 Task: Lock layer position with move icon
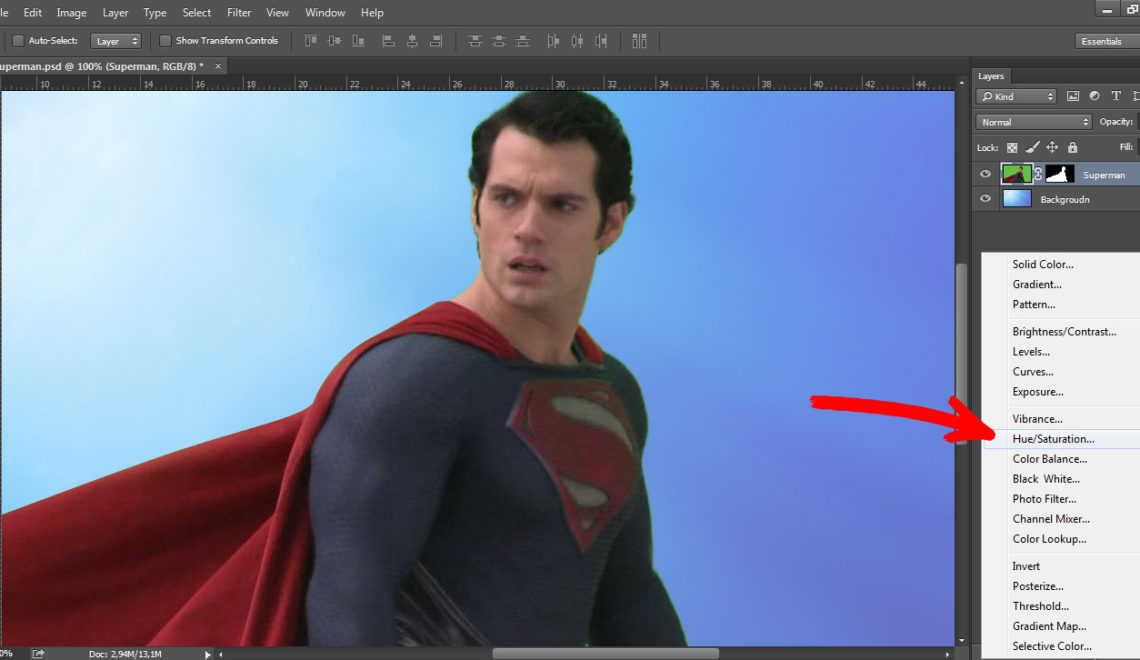(x=1052, y=148)
